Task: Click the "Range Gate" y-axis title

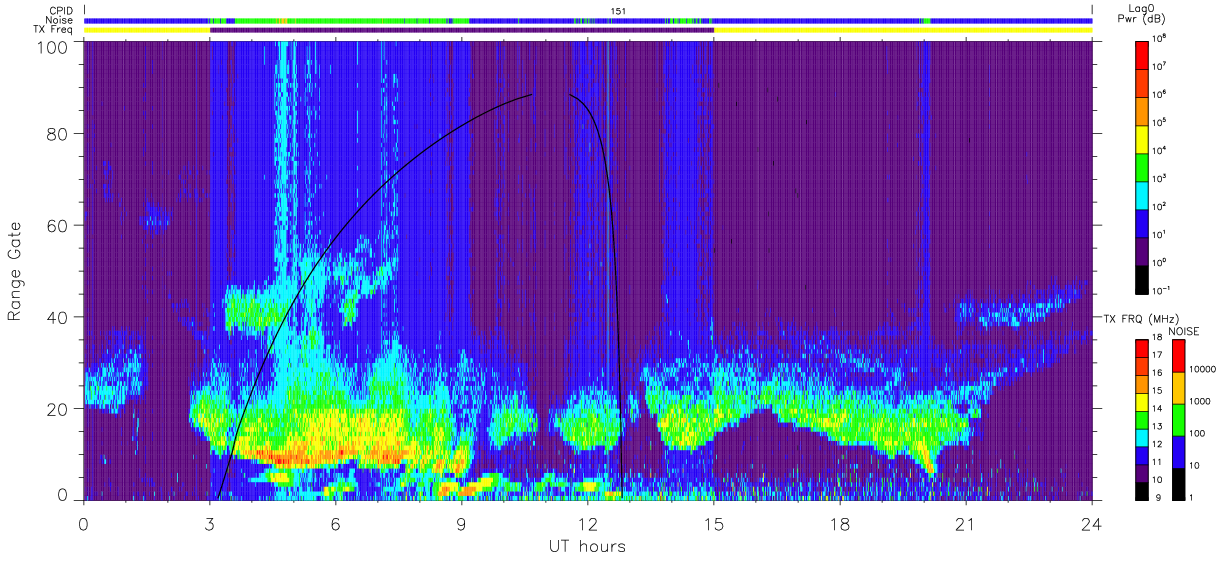Action: click(x=15, y=270)
